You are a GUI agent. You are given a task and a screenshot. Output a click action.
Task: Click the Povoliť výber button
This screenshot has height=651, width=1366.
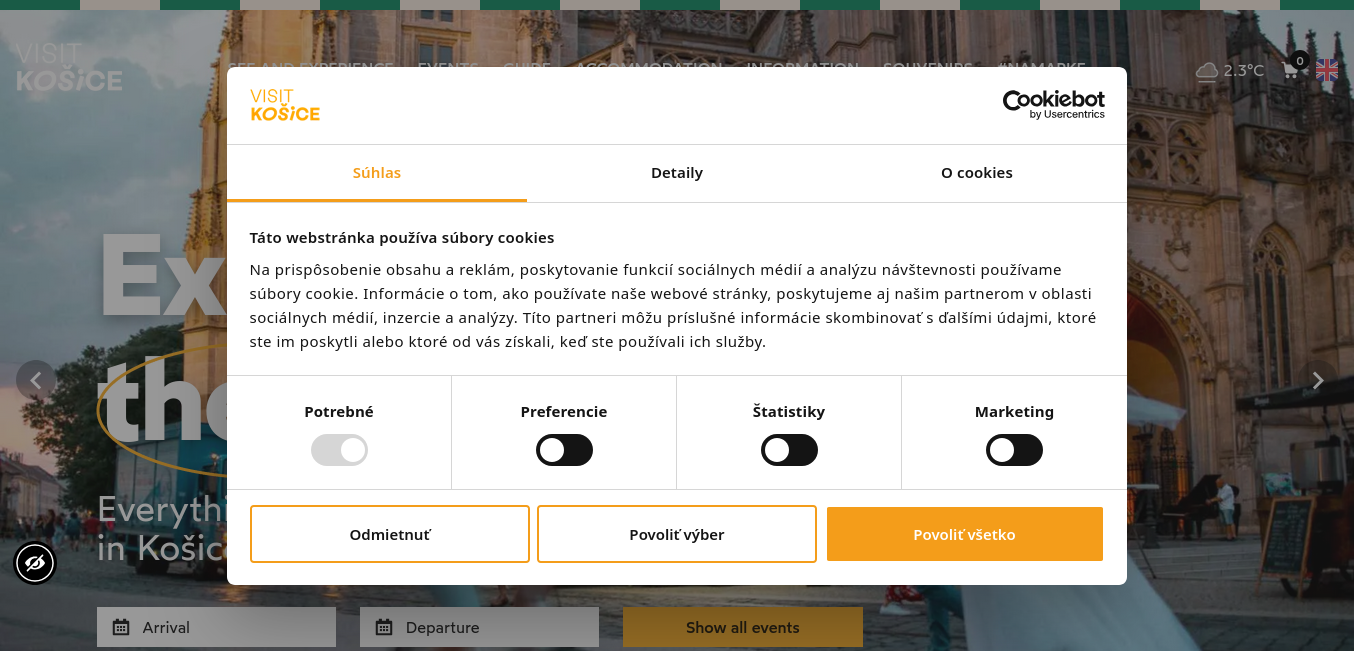coord(677,534)
